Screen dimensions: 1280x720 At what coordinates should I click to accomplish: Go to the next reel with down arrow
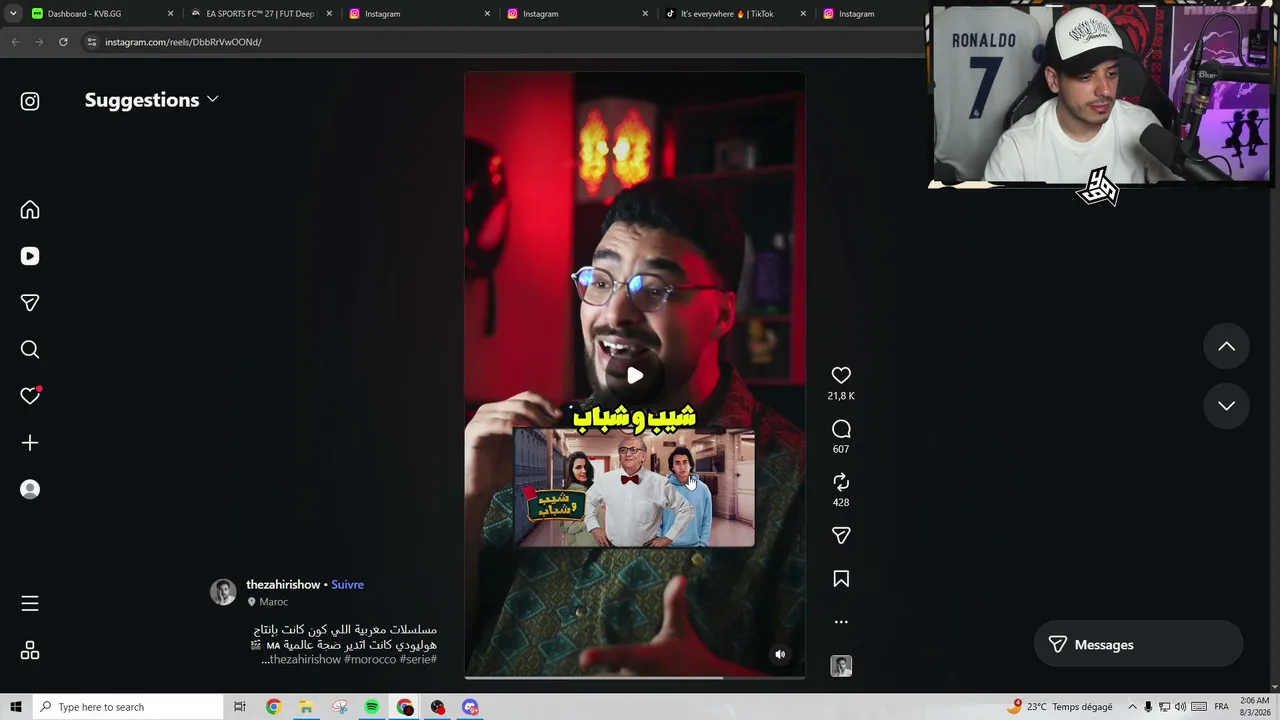(1226, 406)
